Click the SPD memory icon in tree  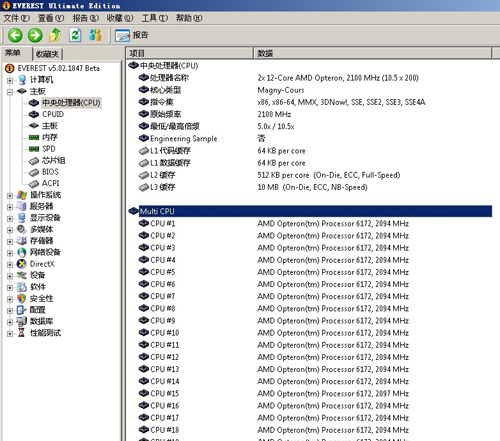click(x=34, y=149)
